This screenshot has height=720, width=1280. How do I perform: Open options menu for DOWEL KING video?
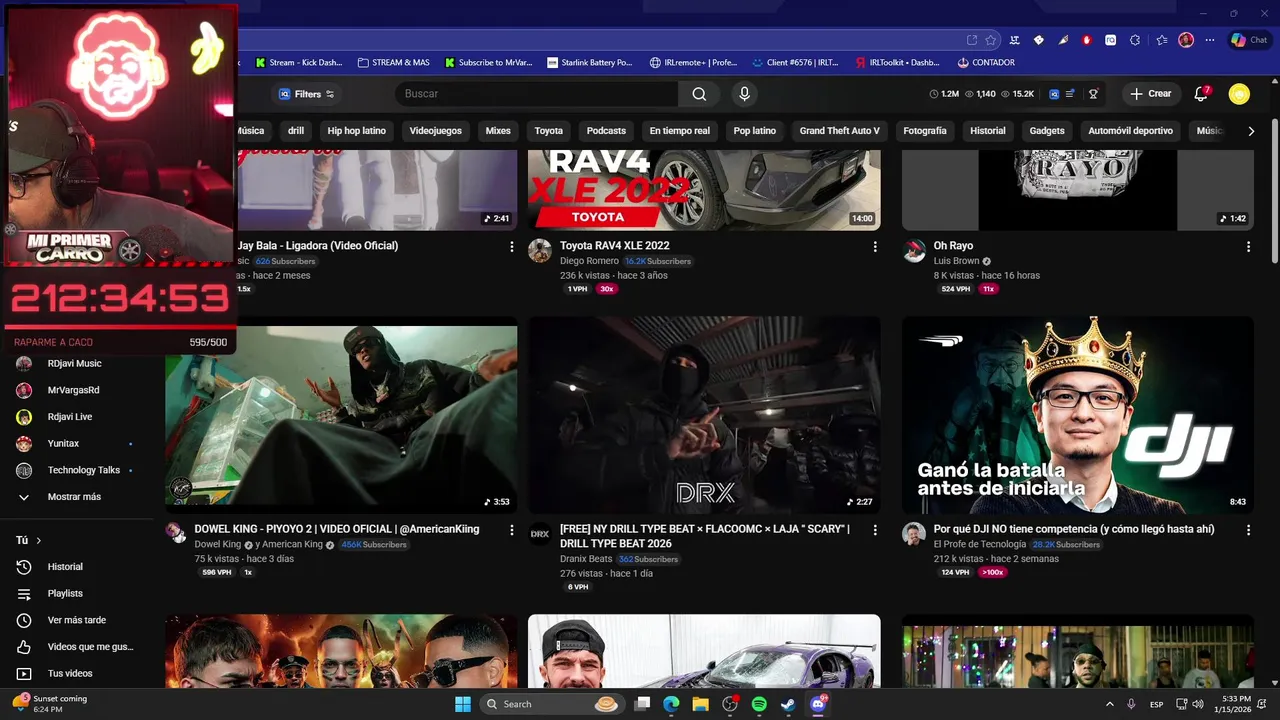pyautogui.click(x=512, y=530)
